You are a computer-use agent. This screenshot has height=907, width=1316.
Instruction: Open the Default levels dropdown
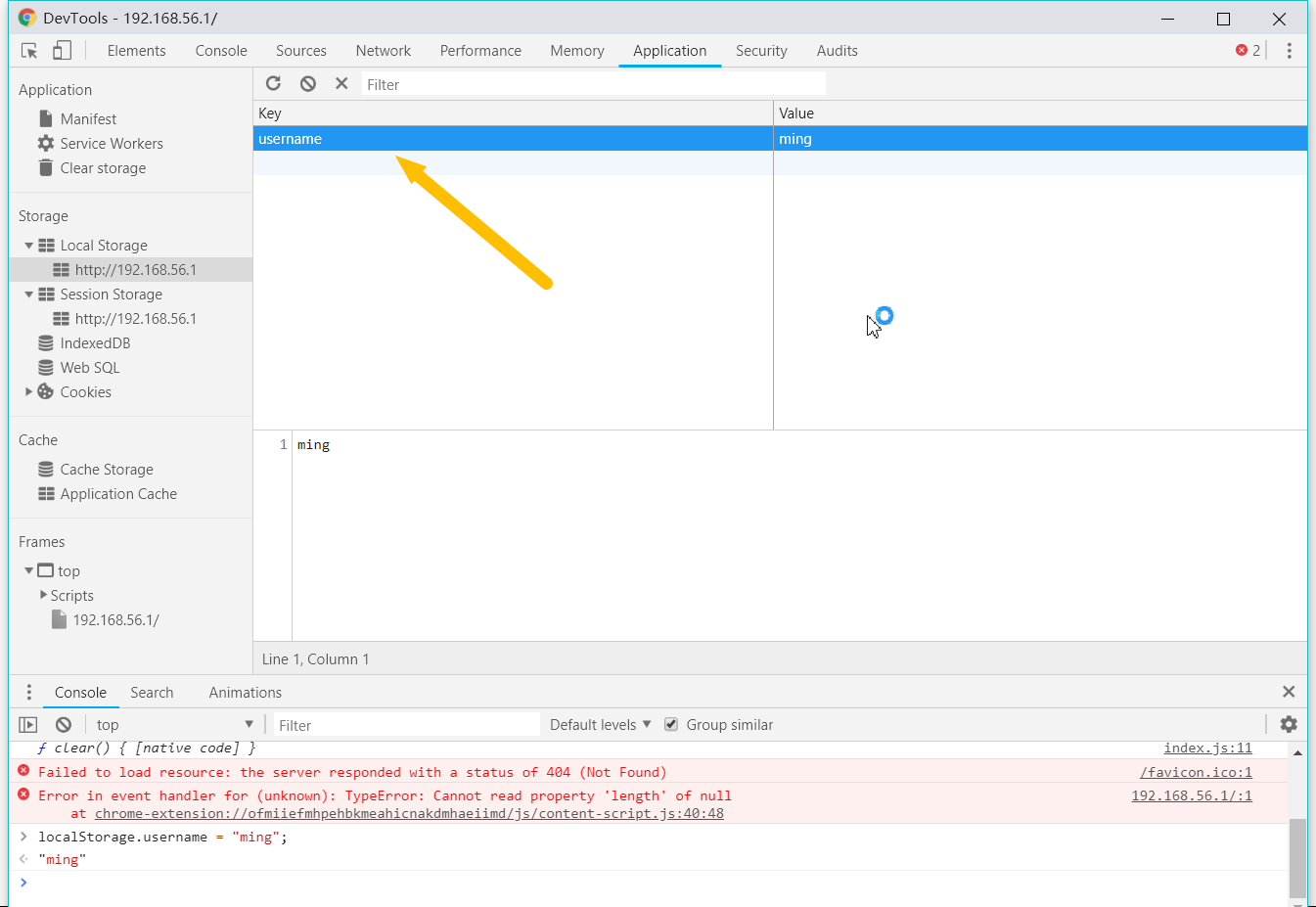(600, 724)
